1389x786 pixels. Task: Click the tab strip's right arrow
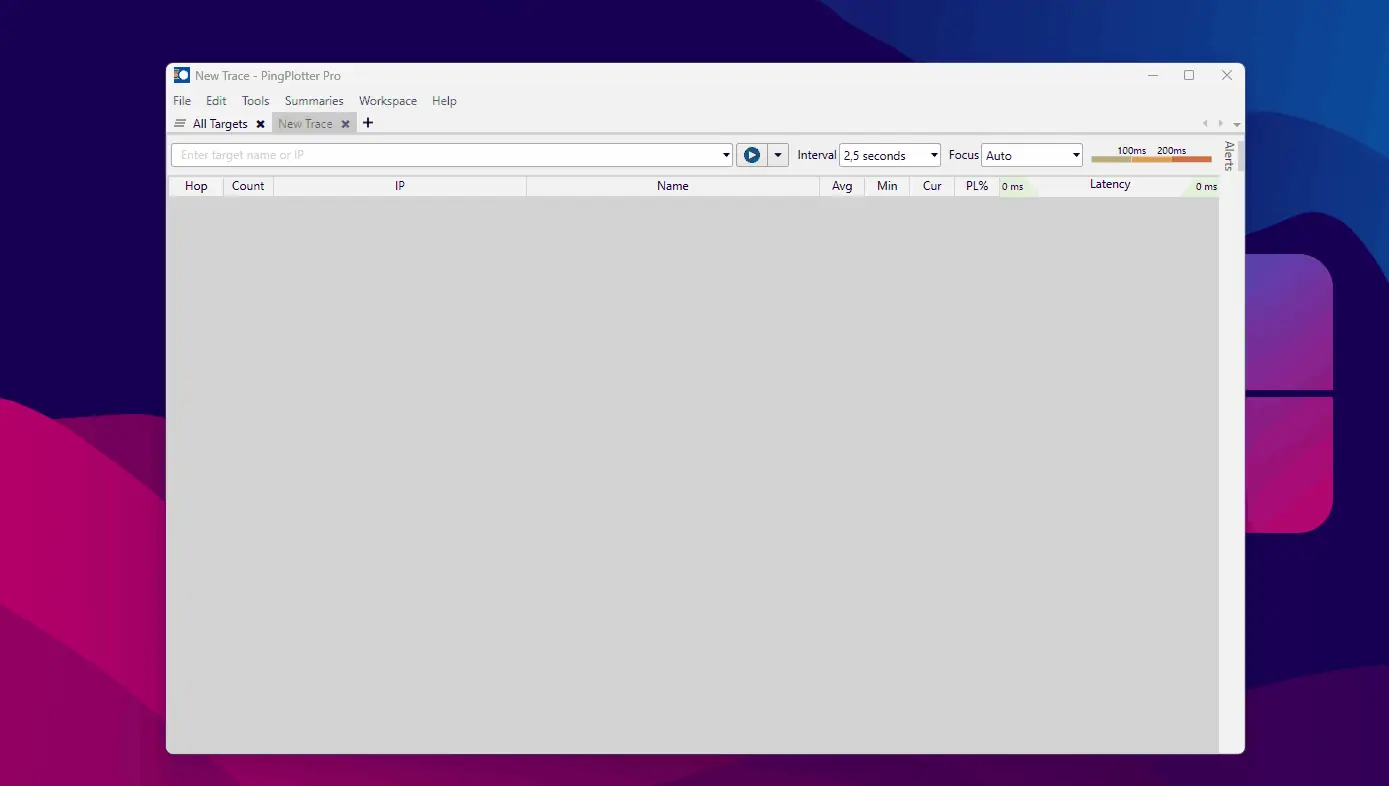1220,124
